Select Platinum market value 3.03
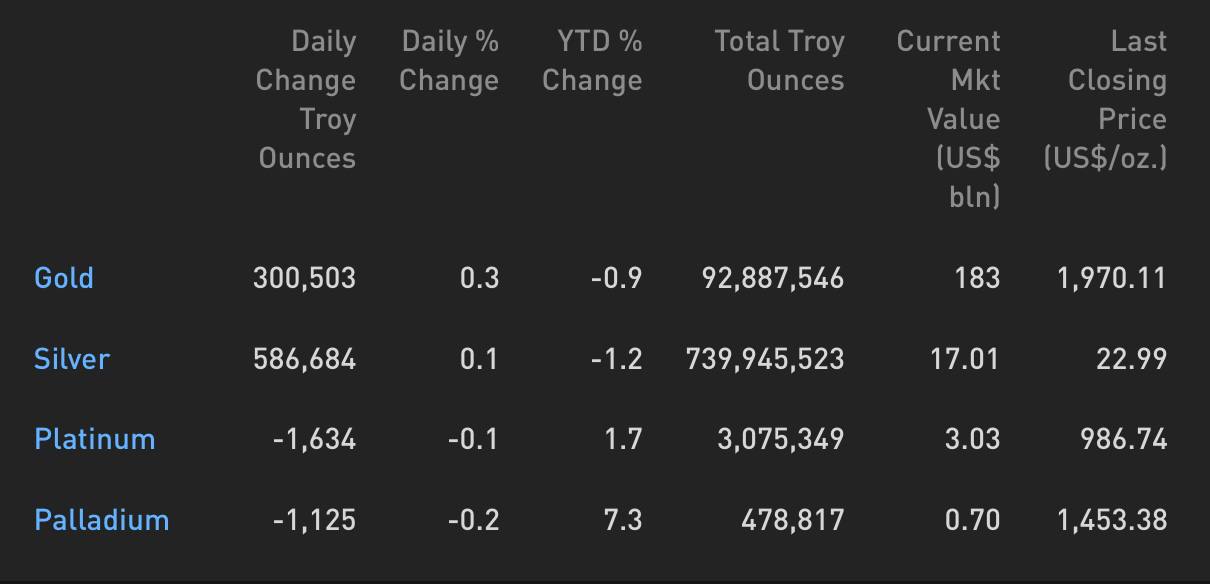 click(x=972, y=439)
